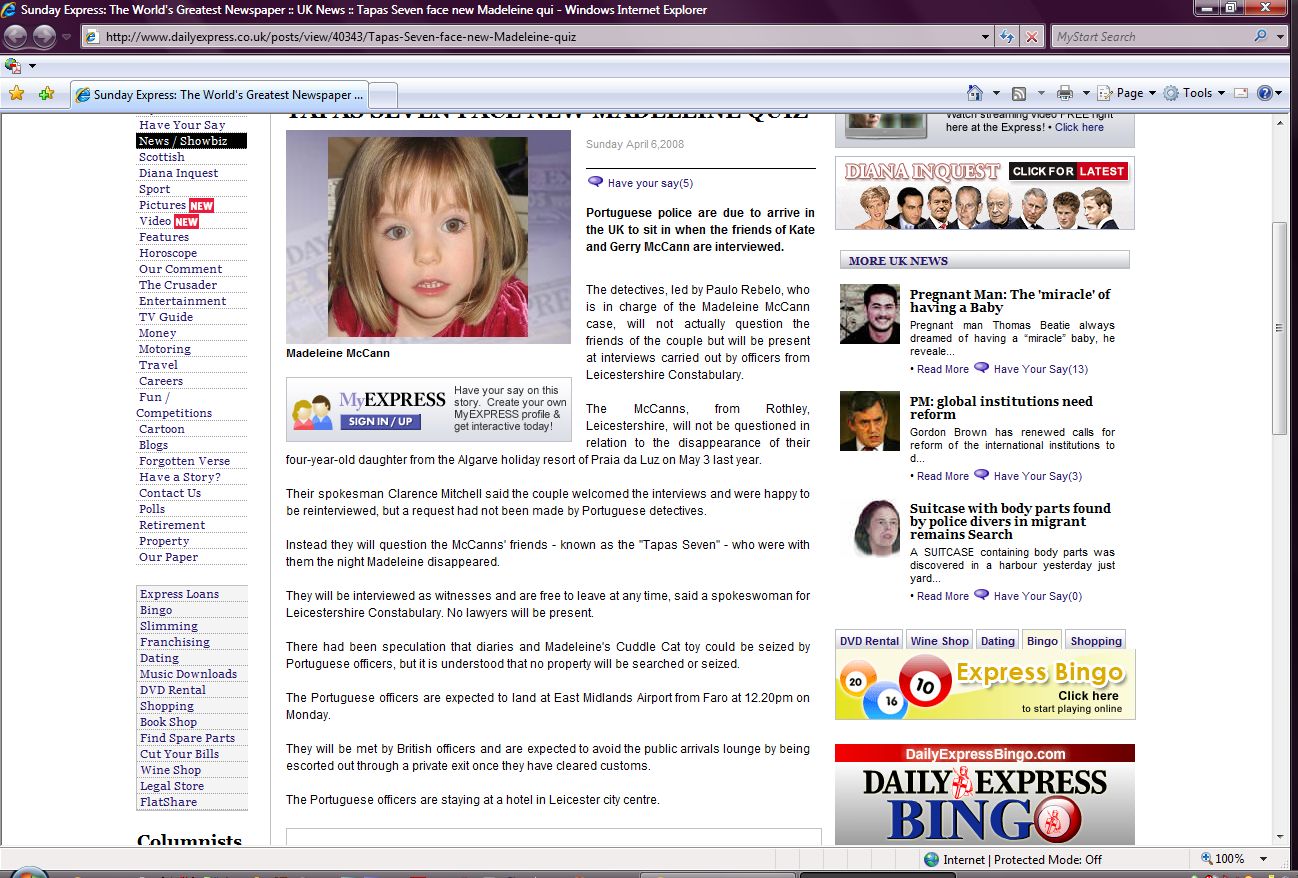This screenshot has width=1298, height=878.
Task: Select the Wine Shop tab
Action: (939, 641)
